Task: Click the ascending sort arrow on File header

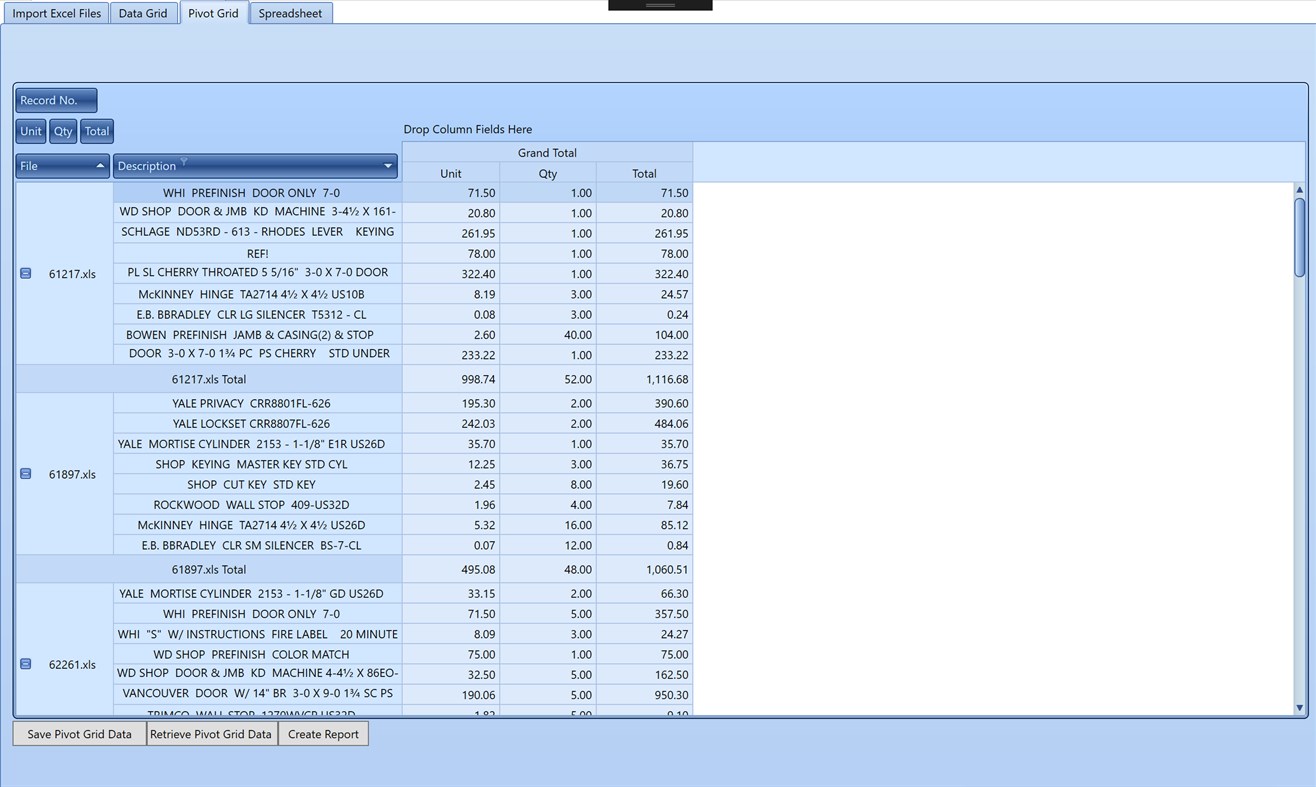Action: click(x=99, y=166)
